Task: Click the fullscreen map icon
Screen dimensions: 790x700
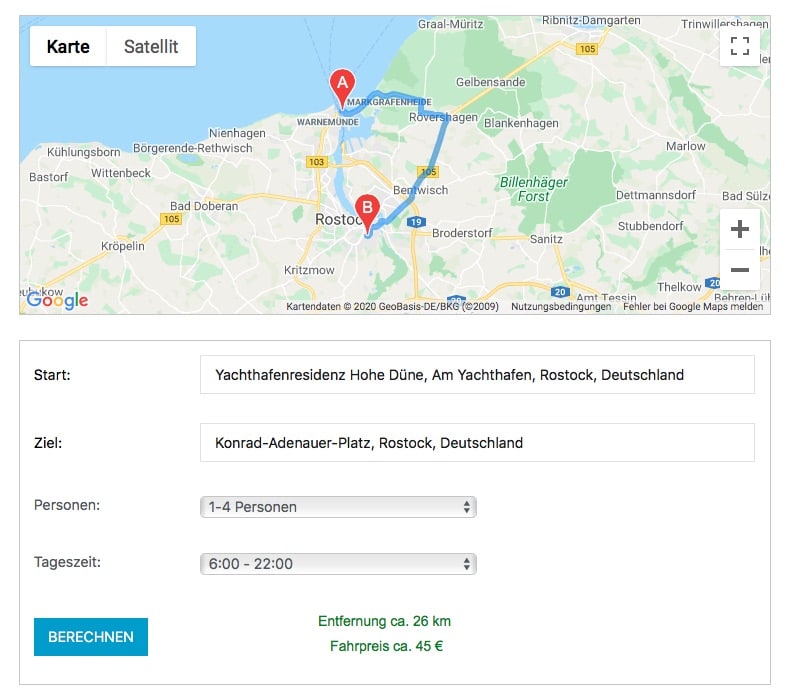Action: pos(739,46)
